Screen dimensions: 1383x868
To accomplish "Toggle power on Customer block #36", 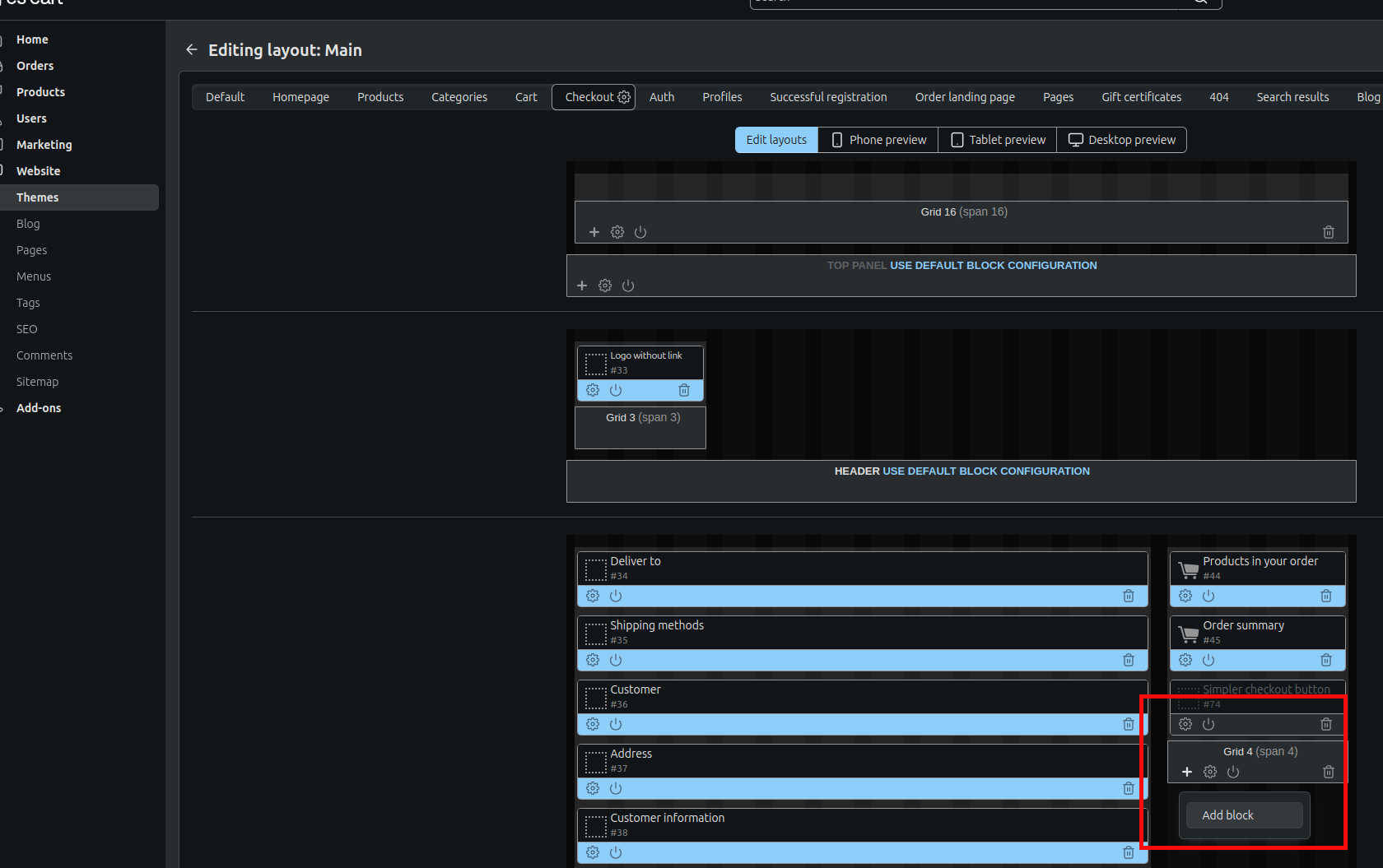I will [x=616, y=724].
